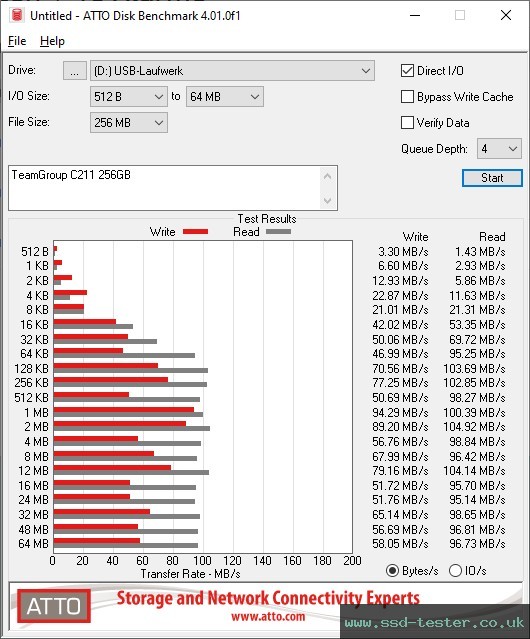This screenshot has width=530, height=639.
Task: Click the drive browse '...' button
Action: [x=75, y=71]
